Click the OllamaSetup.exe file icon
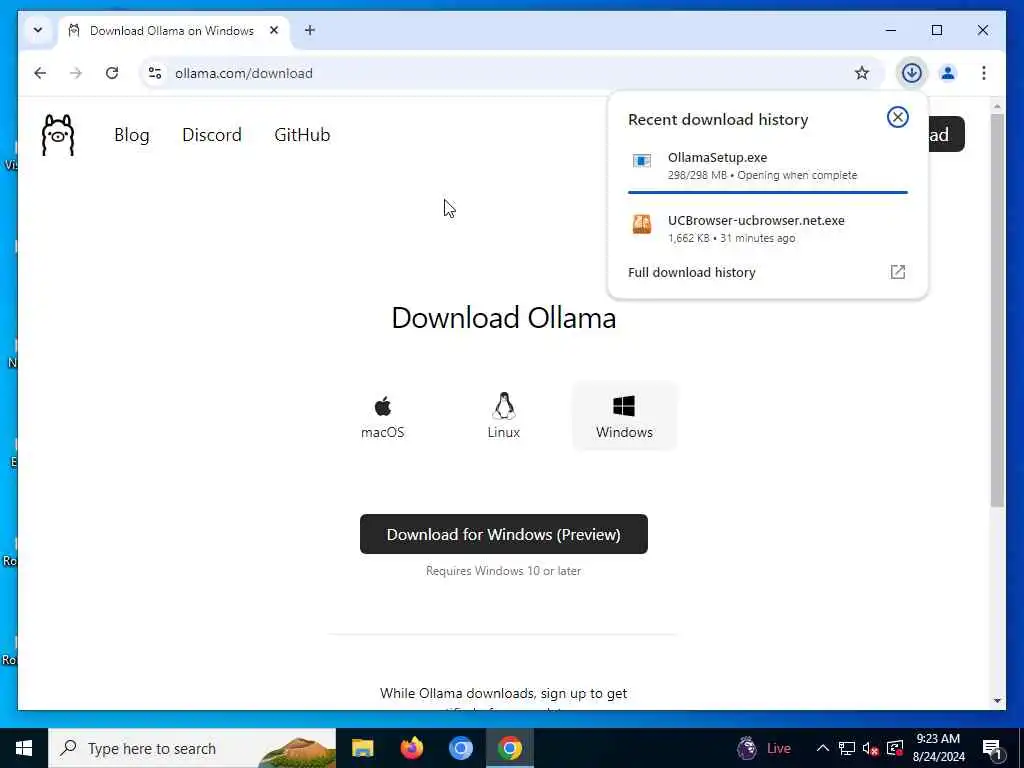 642,161
